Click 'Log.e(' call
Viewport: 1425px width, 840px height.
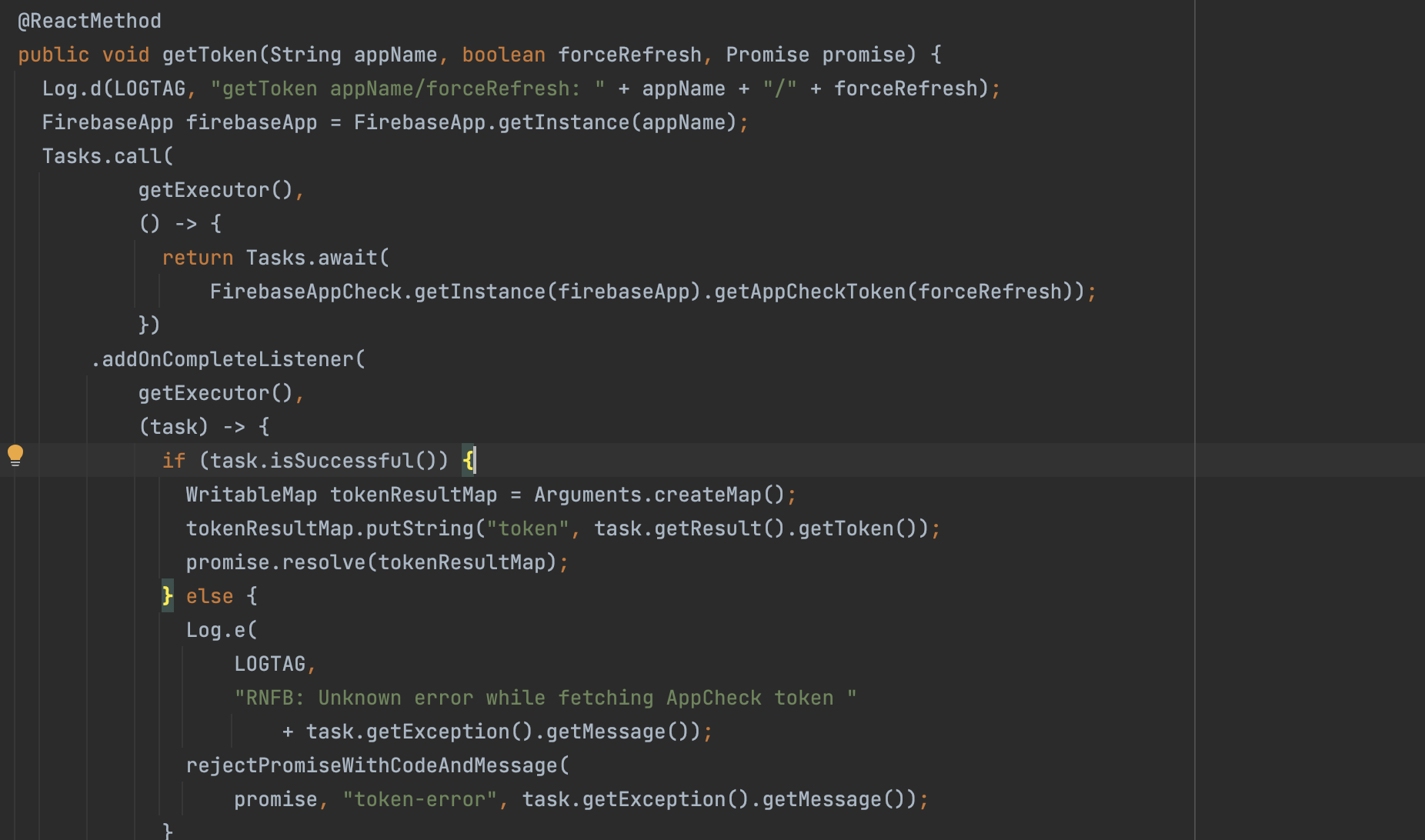(x=222, y=630)
